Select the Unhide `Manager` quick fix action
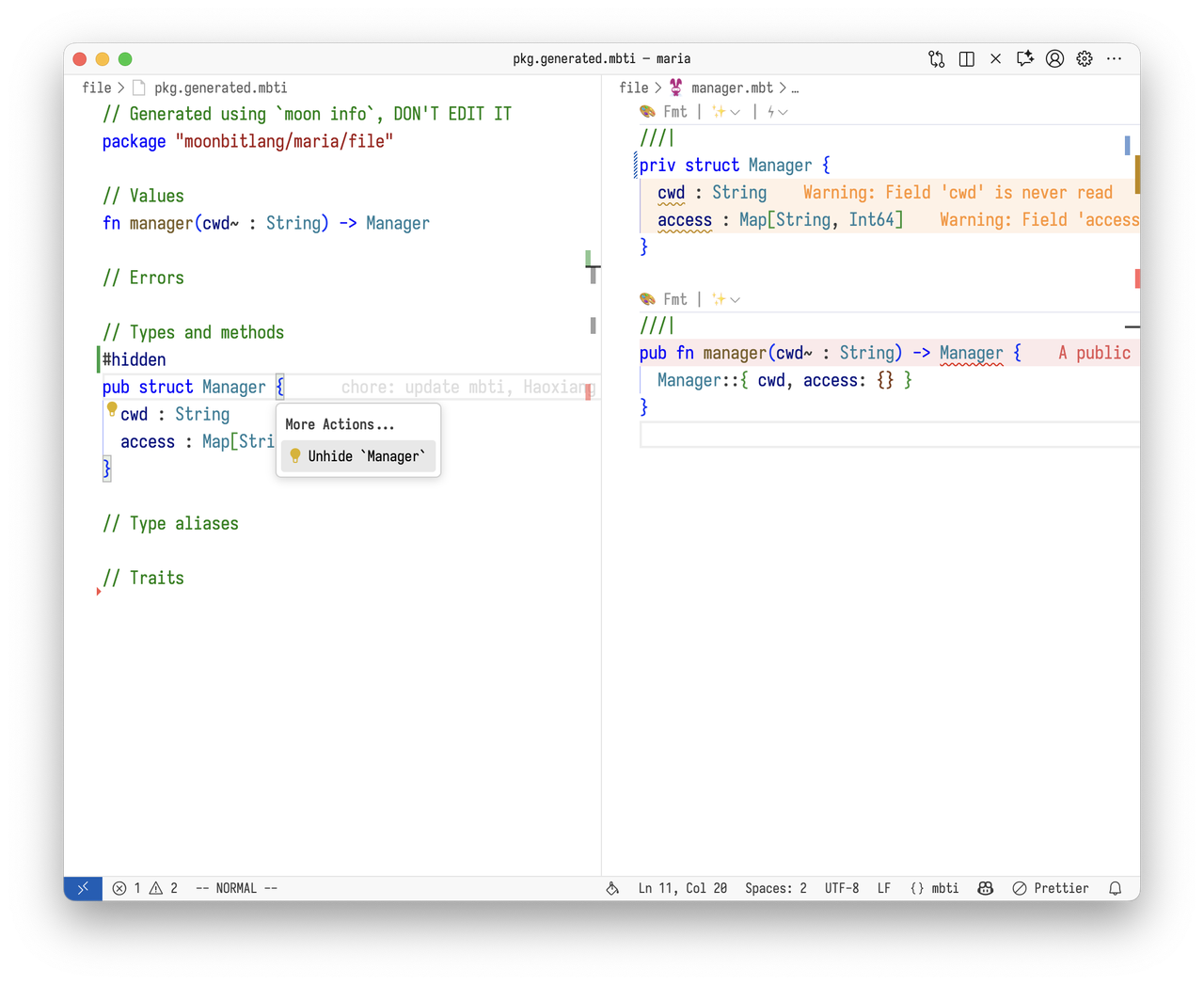The width and height of the screenshot is (1204, 985). [358, 456]
